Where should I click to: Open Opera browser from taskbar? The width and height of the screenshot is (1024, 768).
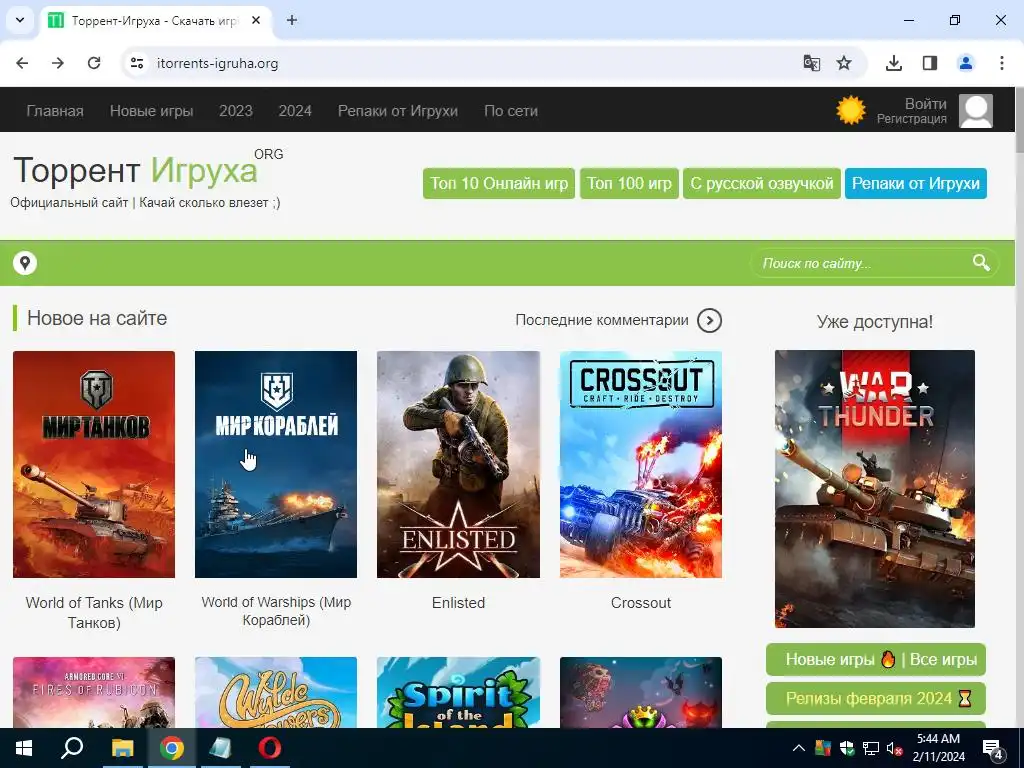(270, 748)
